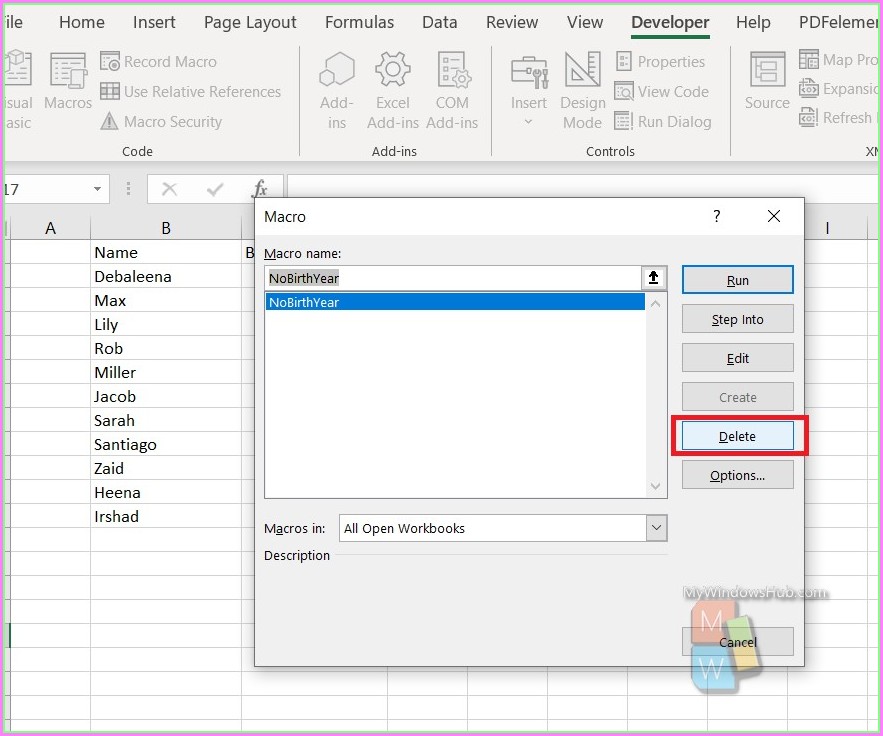The width and height of the screenshot is (883, 736).
Task: Switch to the Data tab
Action: click(x=439, y=23)
